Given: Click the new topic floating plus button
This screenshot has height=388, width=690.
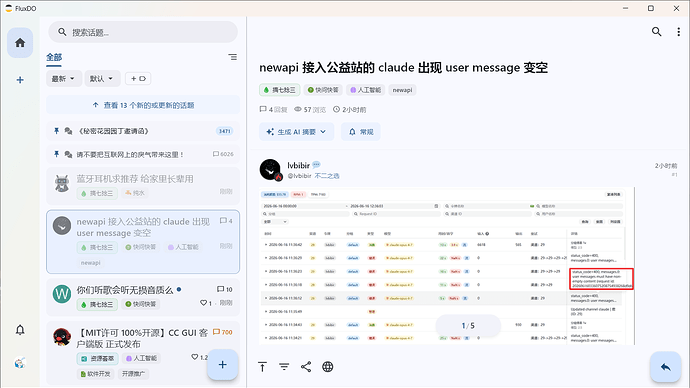Looking at the screenshot, I should 223,364.
